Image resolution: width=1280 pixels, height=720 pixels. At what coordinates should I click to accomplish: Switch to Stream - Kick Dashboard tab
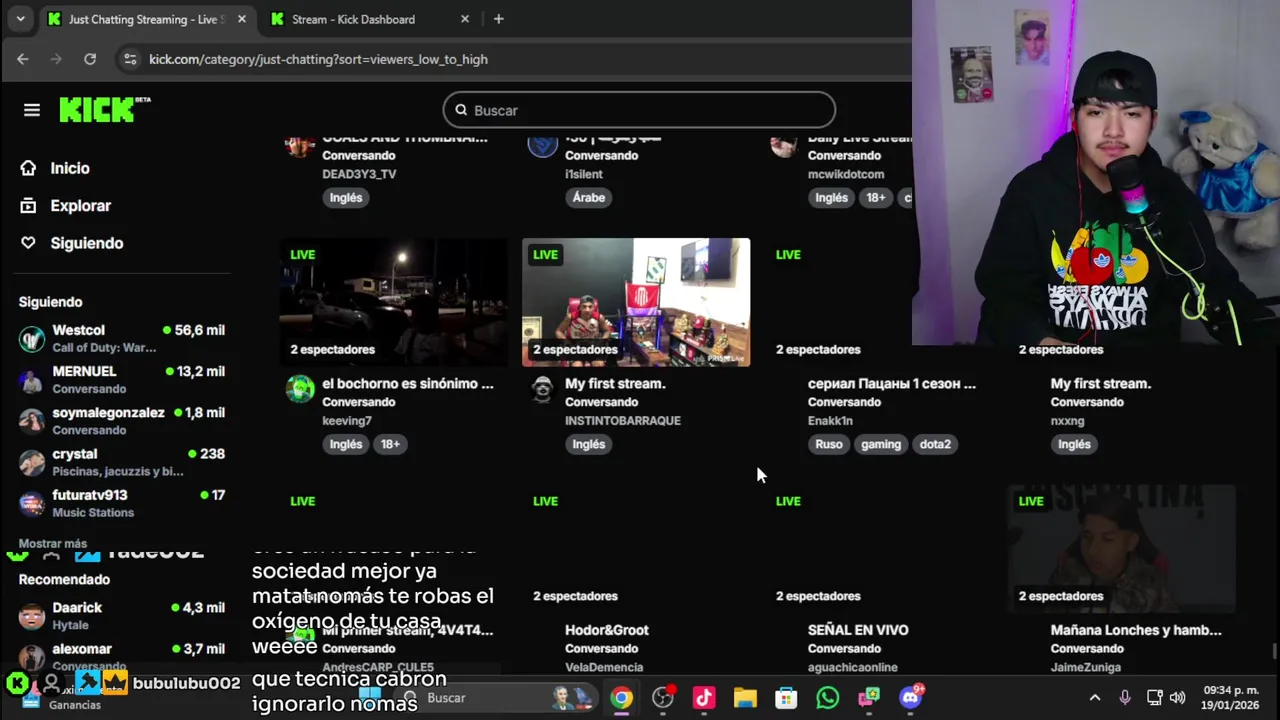pos(354,19)
